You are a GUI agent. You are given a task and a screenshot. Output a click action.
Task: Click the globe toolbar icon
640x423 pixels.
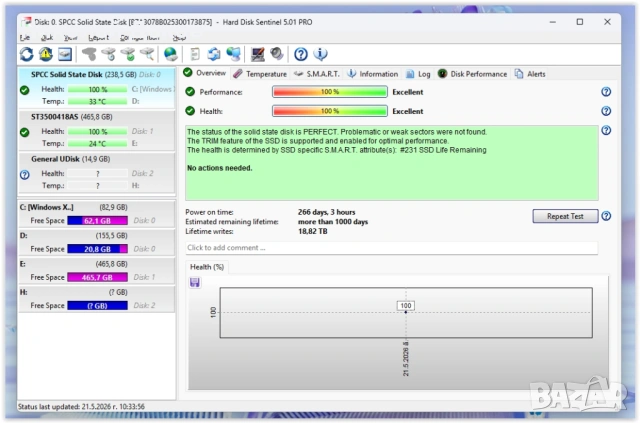(x=171, y=54)
